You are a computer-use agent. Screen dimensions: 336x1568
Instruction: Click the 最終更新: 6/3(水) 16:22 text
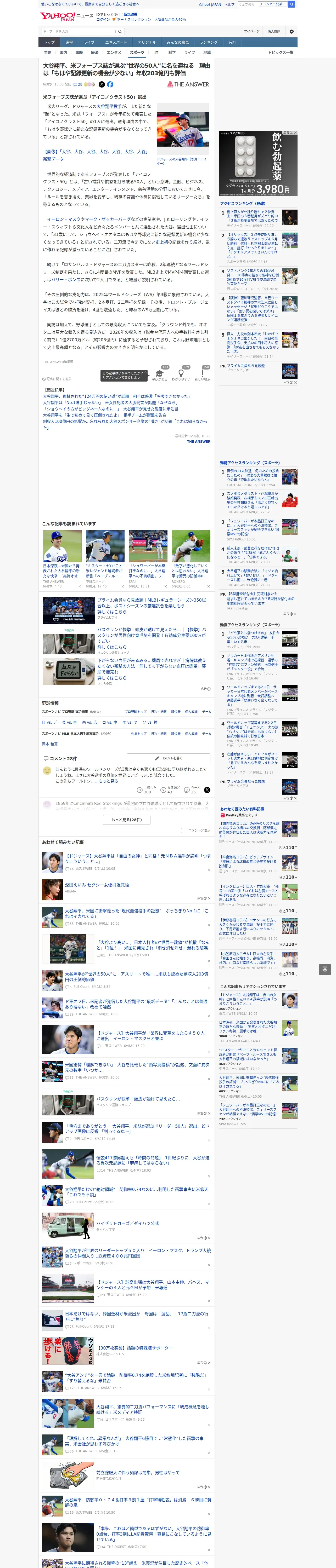pos(192,436)
